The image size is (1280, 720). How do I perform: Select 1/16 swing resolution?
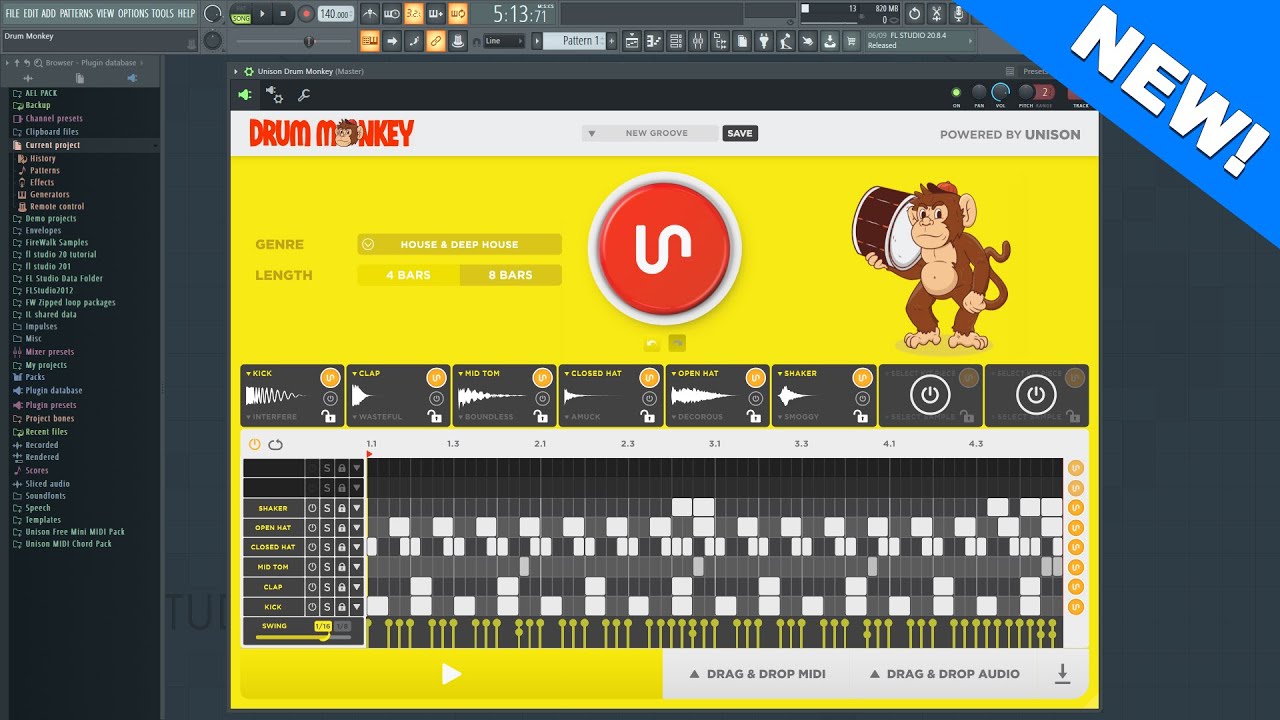[322, 626]
